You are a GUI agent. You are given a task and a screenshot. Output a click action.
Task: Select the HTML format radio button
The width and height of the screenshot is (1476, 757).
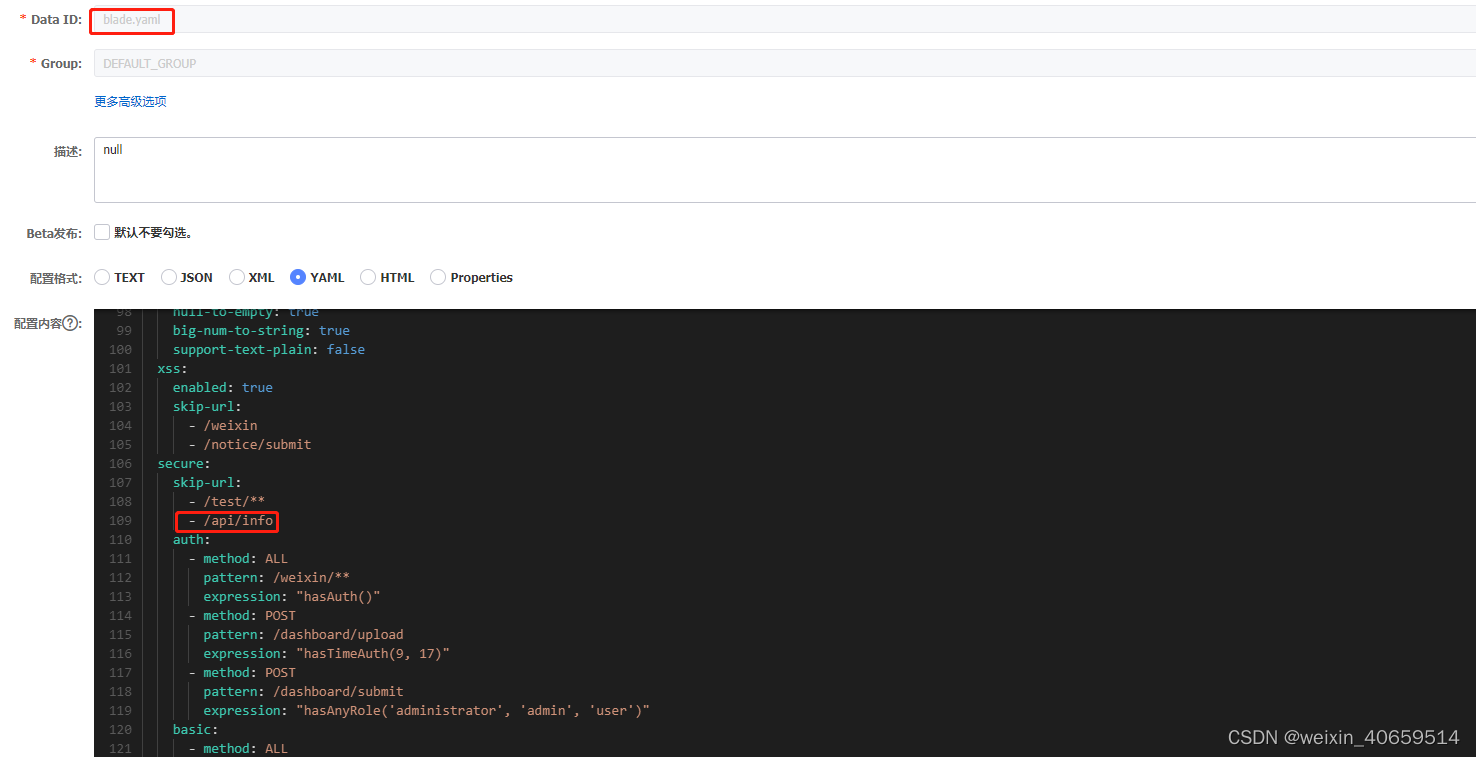pyautogui.click(x=367, y=277)
